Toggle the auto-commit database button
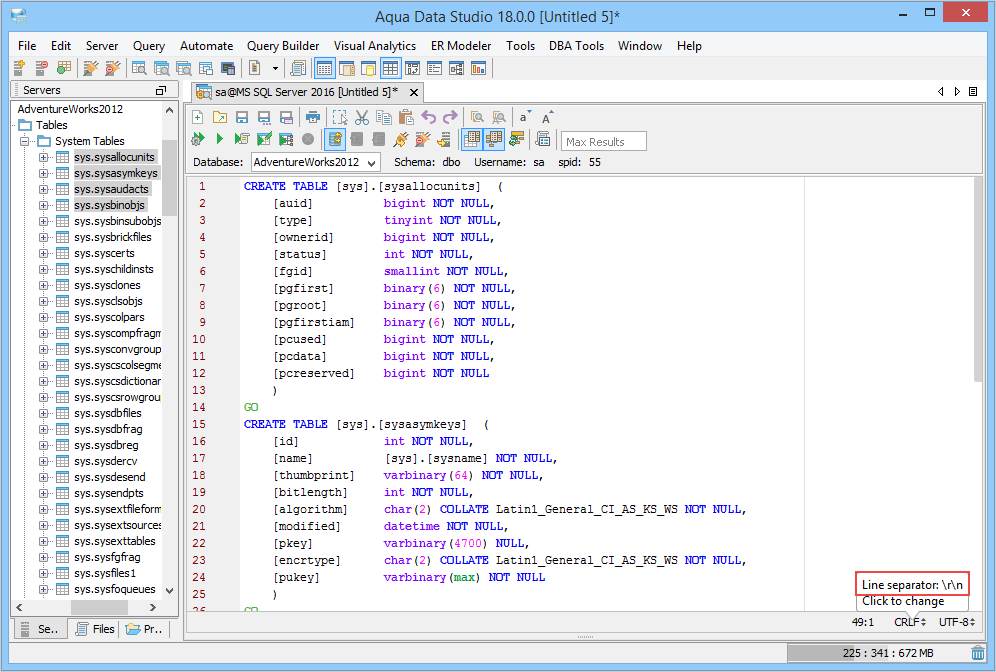This screenshot has width=996, height=672. tap(335, 139)
